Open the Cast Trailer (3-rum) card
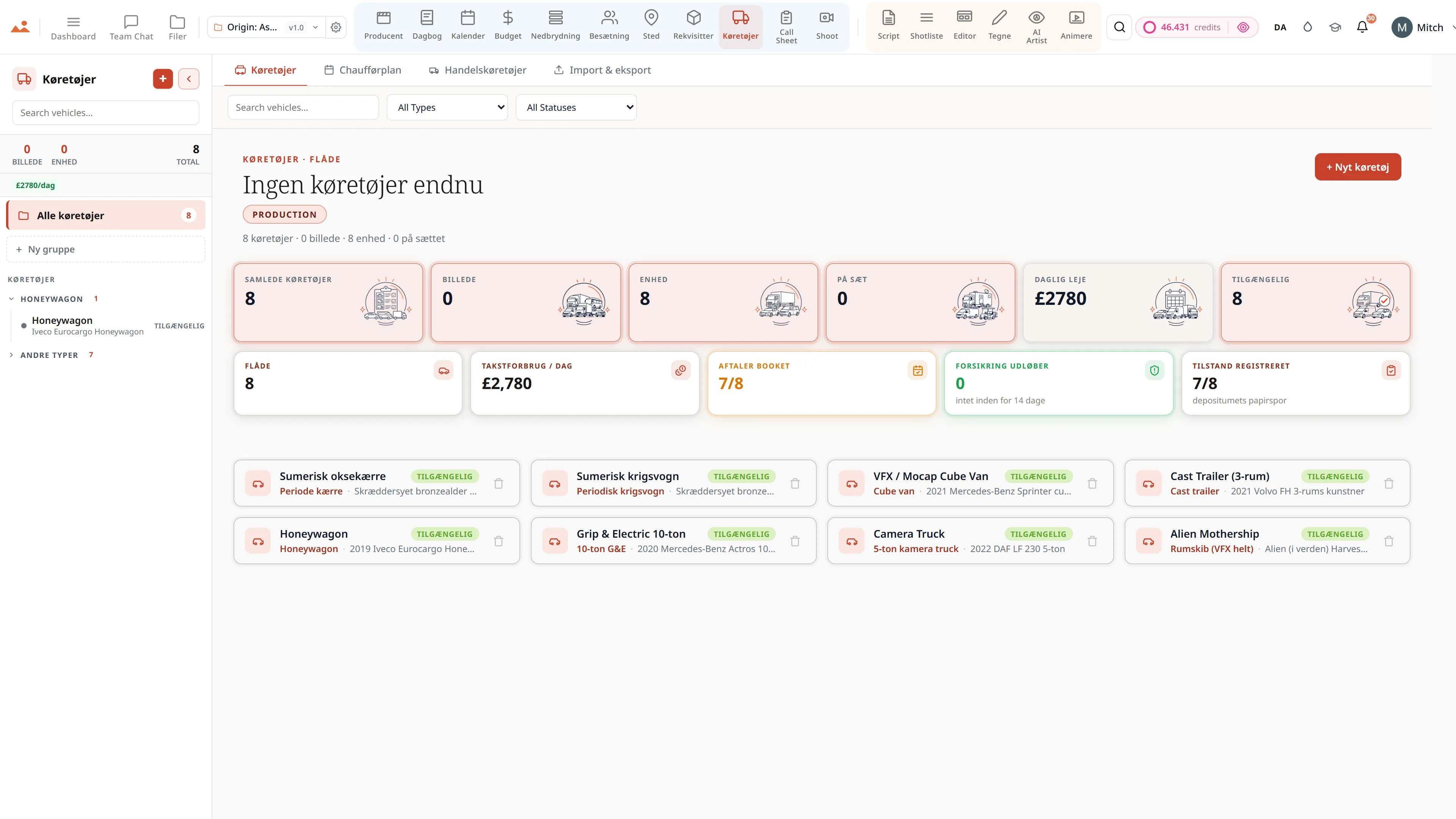This screenshot has width=1456, height=819. (x=1267, y=483)
